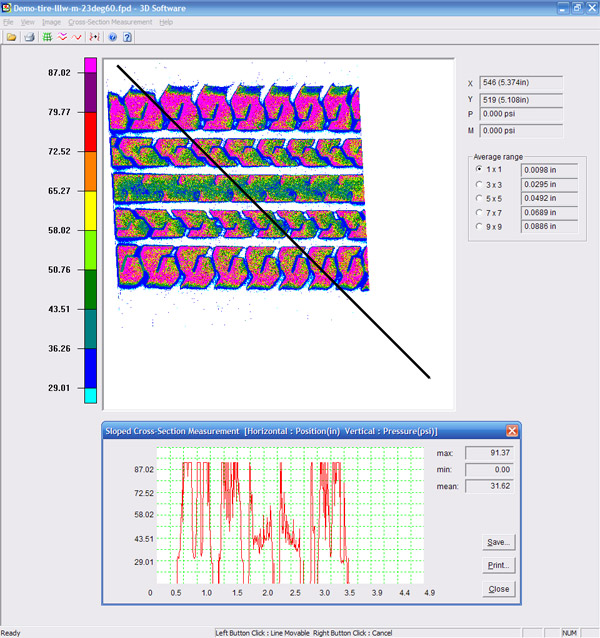Open the blue circular help icon
Viewport: 600px width, 638px height.
click(x=113, y=37)
